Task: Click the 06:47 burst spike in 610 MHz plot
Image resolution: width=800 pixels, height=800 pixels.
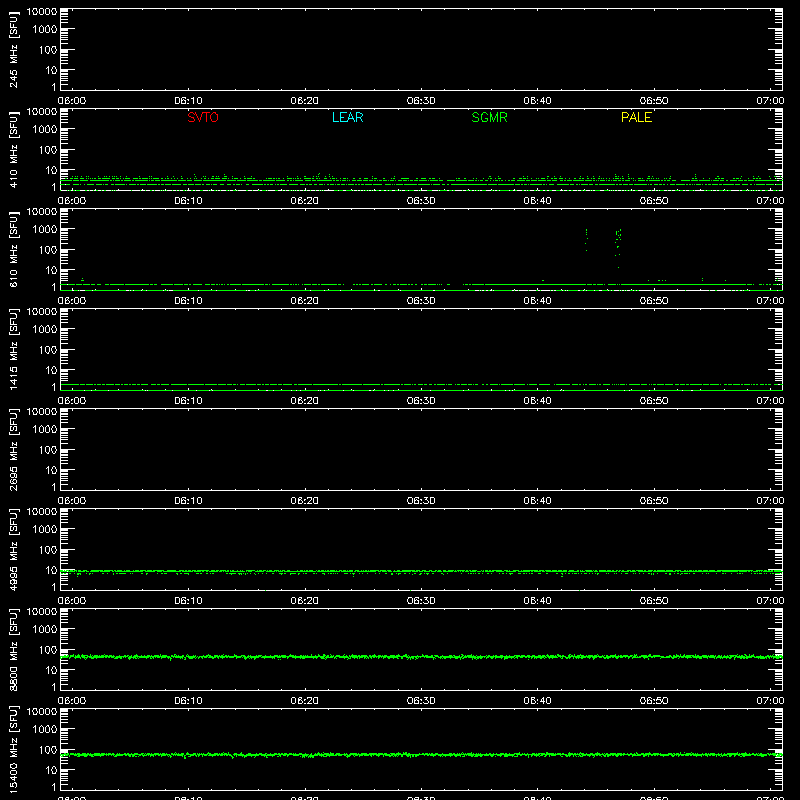Action: [618, 247]
